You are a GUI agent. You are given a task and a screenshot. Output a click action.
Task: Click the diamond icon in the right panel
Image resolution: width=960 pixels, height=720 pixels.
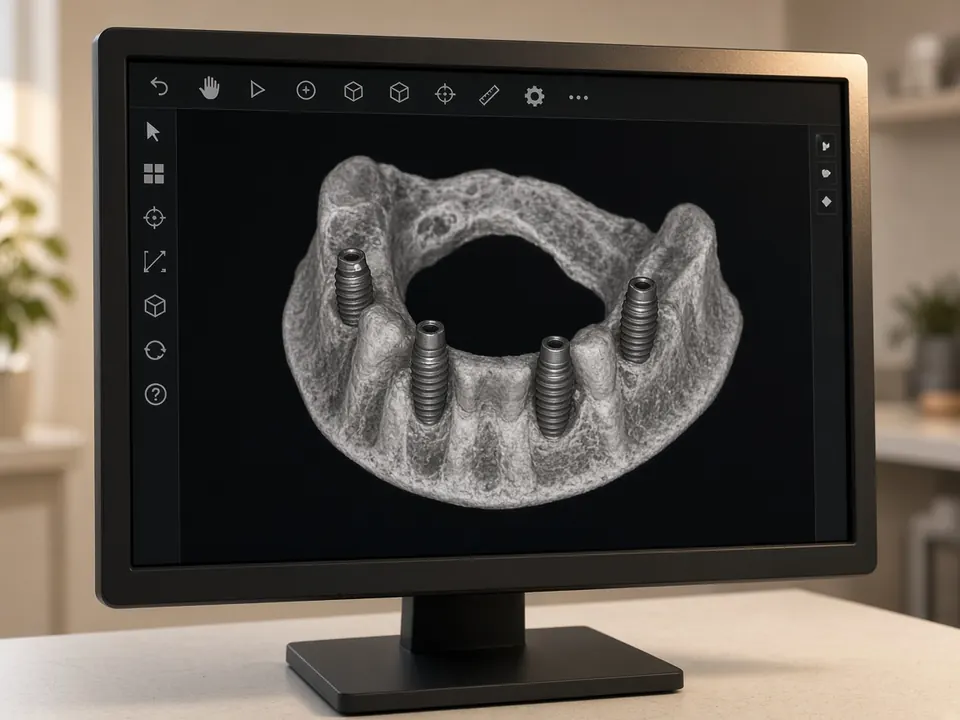pyautogui.click(x=827, y=201)
